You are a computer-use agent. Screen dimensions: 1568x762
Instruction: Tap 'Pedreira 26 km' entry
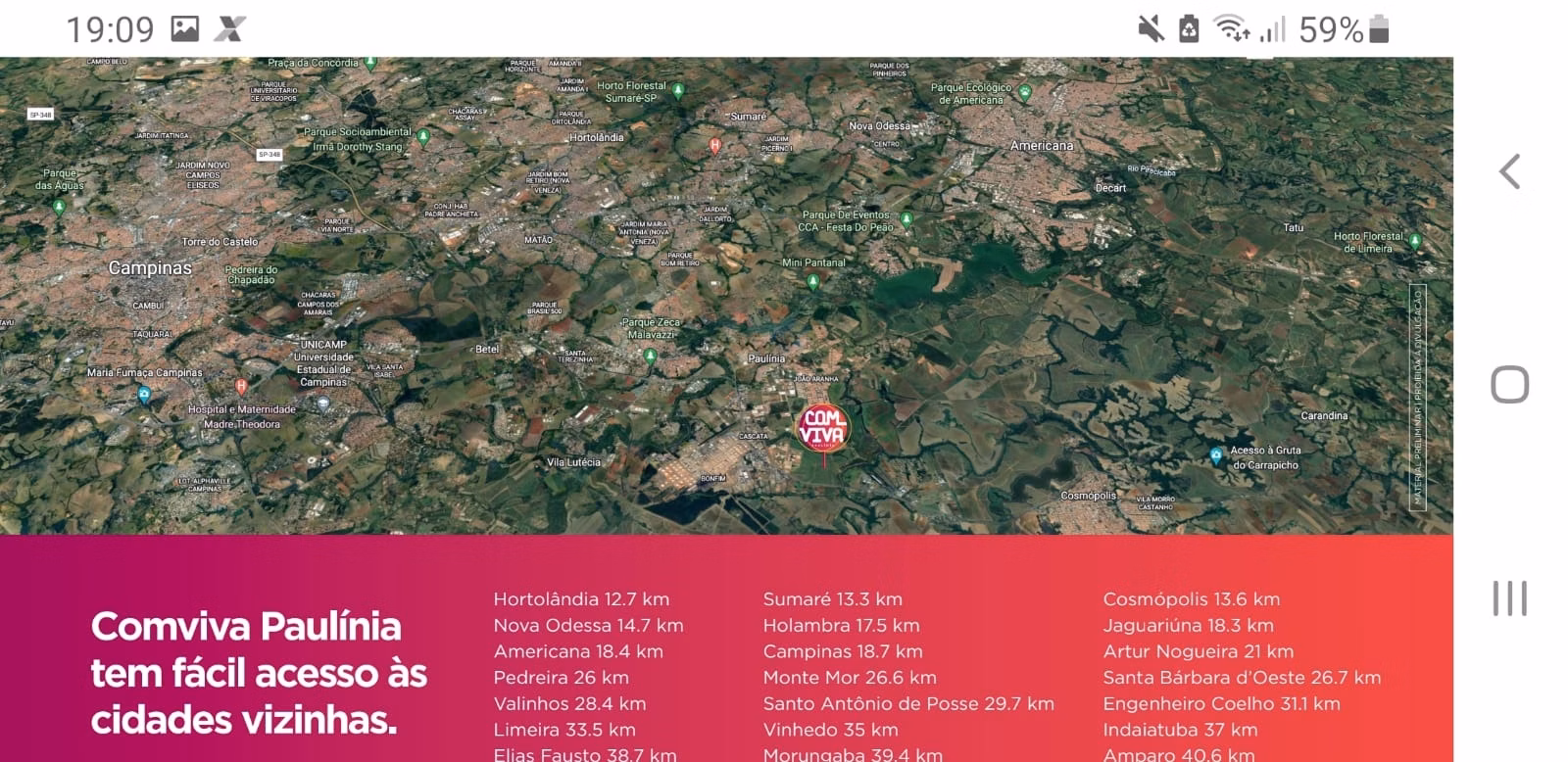pos(561,677)
